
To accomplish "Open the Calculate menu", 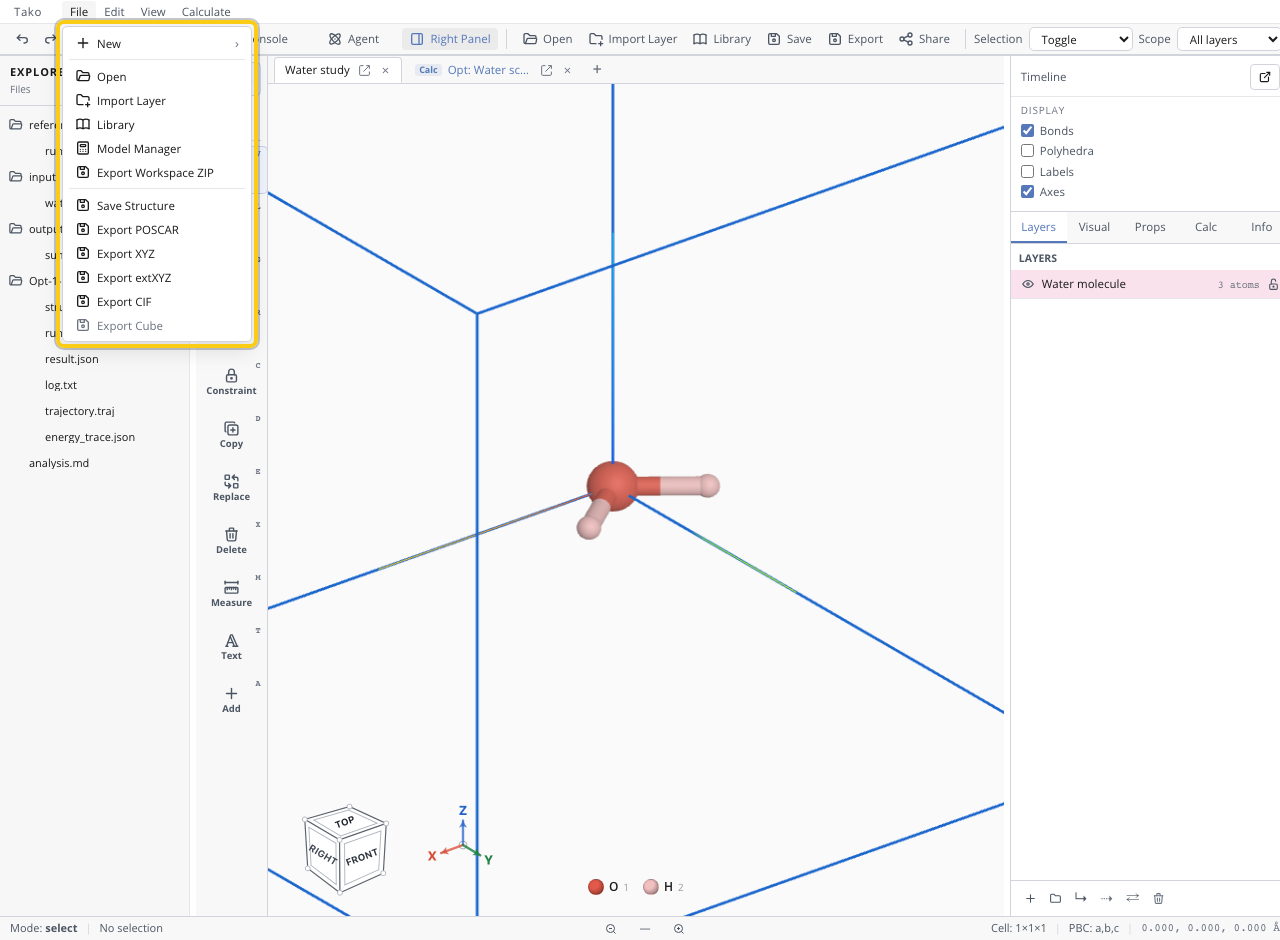I will tap(206, 12).
